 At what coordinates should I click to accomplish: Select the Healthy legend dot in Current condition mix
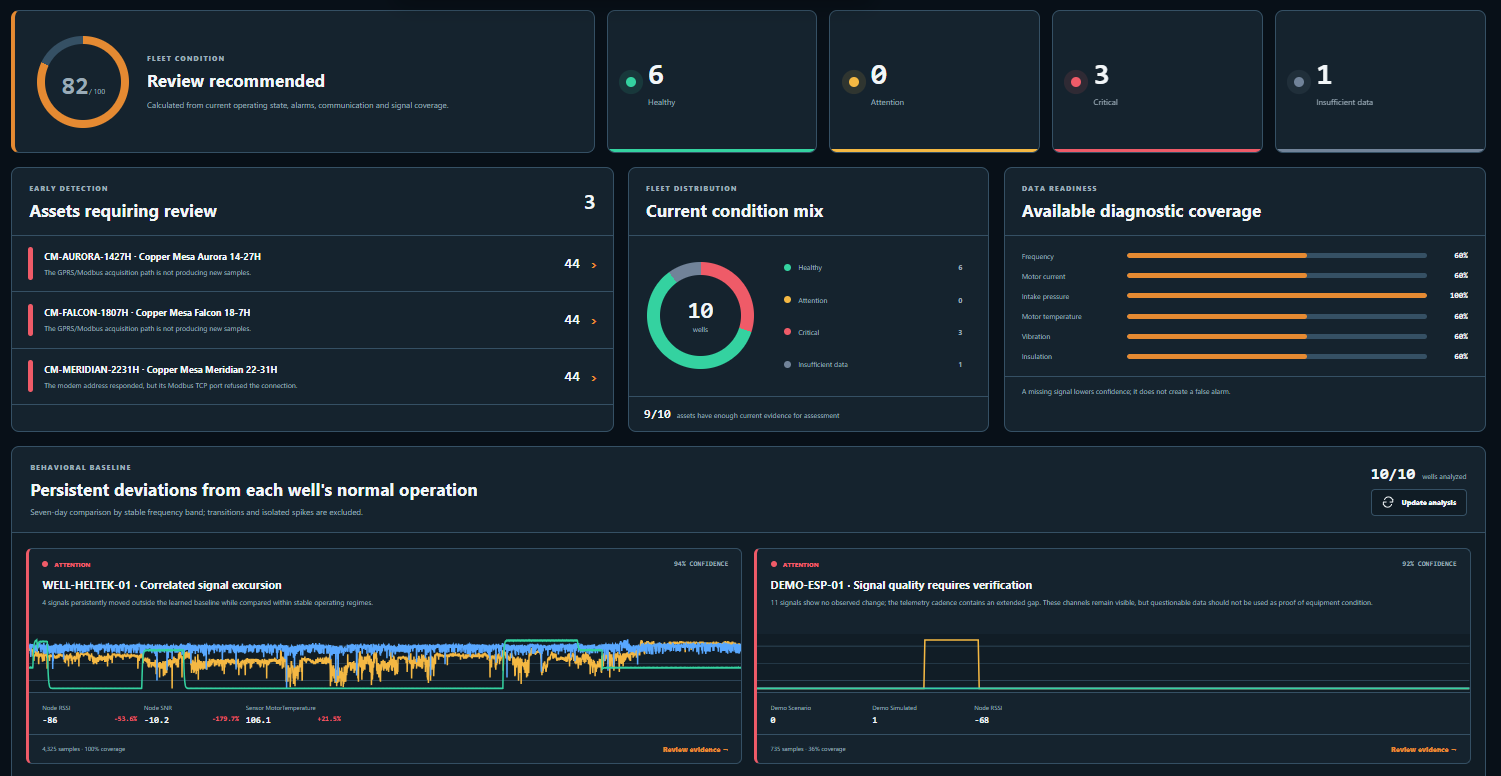pos(787,268)
